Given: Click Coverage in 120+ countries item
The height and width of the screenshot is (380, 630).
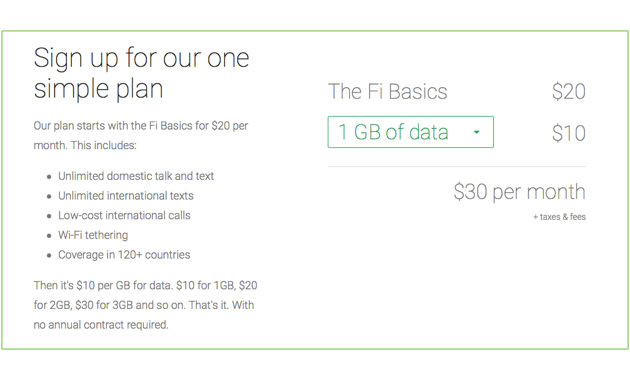Looking at the screenshot, I should point(124,255).
